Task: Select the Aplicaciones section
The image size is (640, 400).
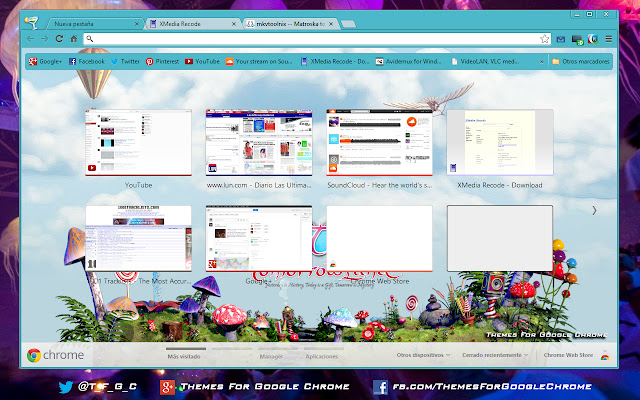Action: coord(322,355)
